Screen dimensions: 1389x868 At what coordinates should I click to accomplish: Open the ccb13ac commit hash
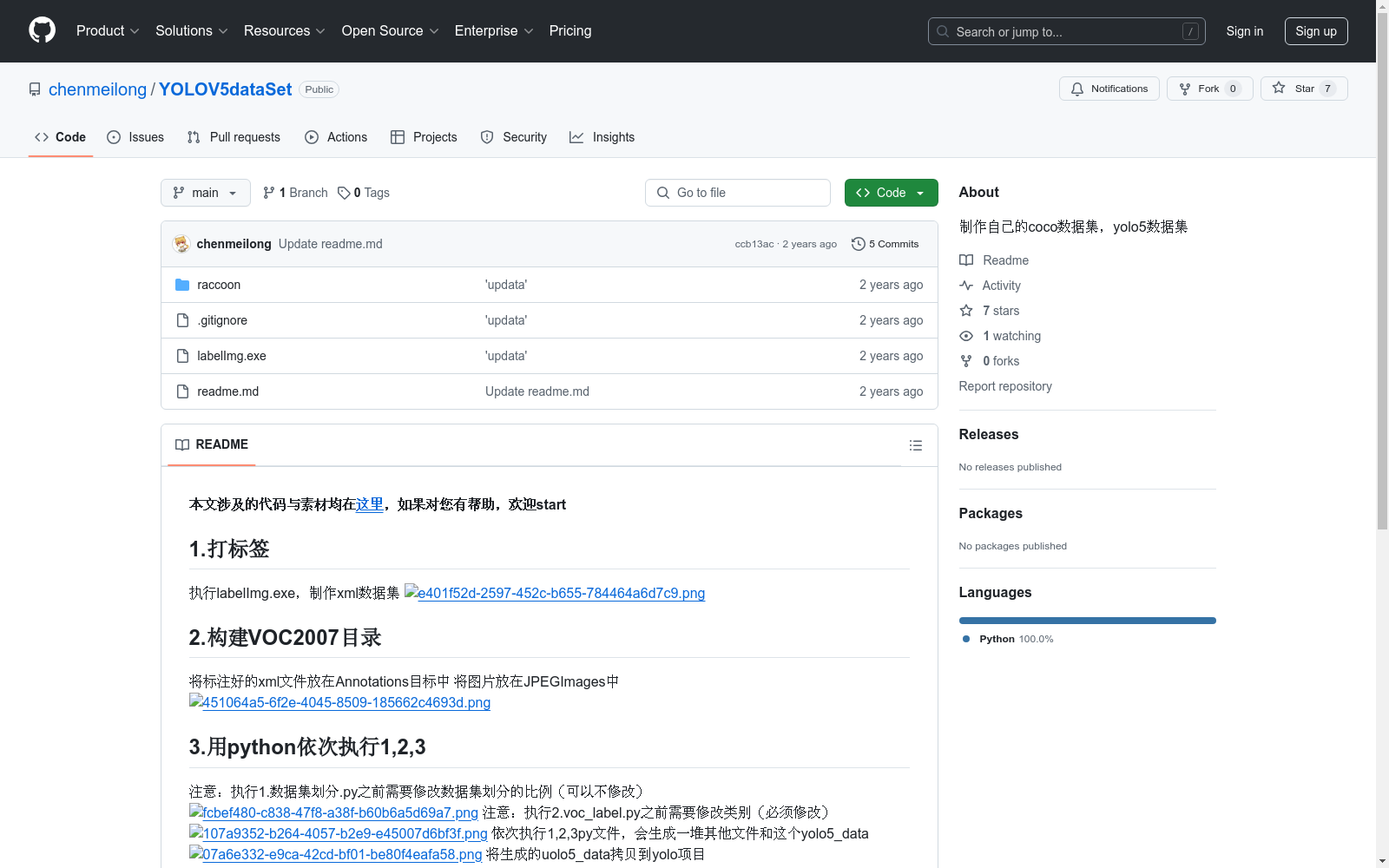click(x=754, y=244)
